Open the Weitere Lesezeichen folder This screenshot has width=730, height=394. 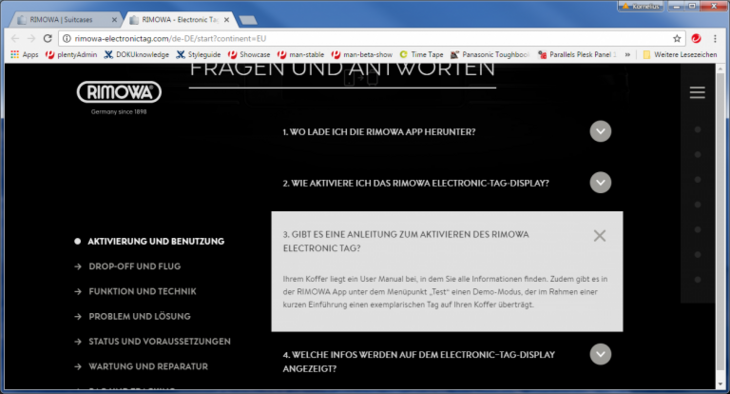click(680, 54)
